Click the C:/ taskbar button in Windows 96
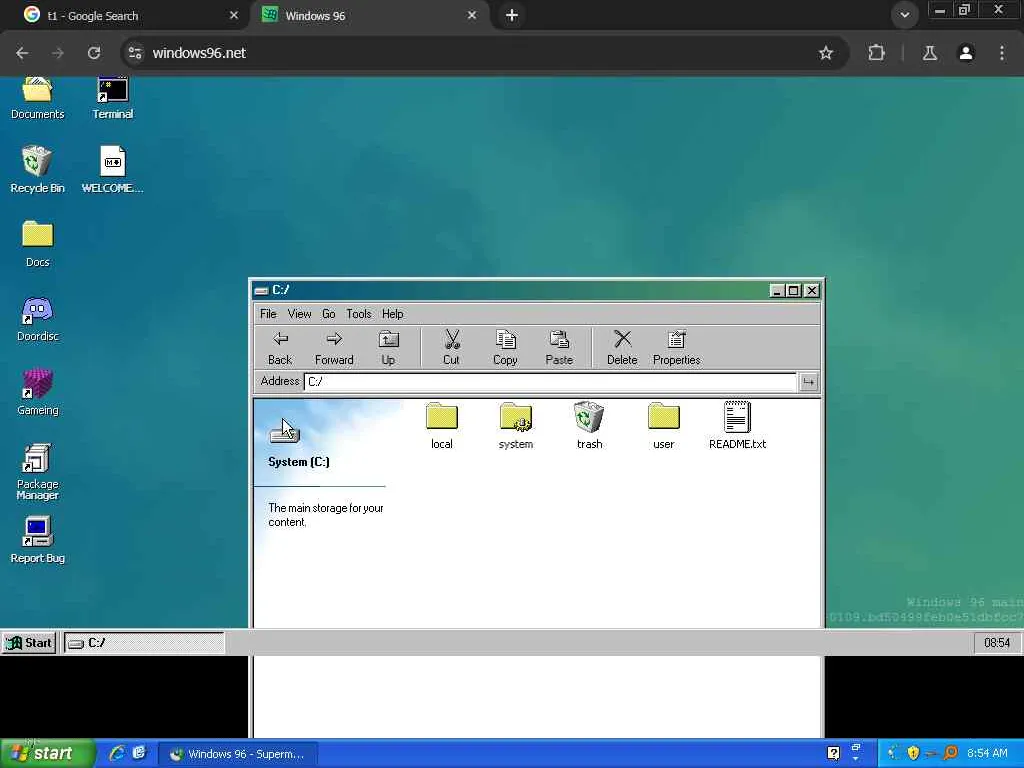 pyautogui.click(x=144, y=643)
